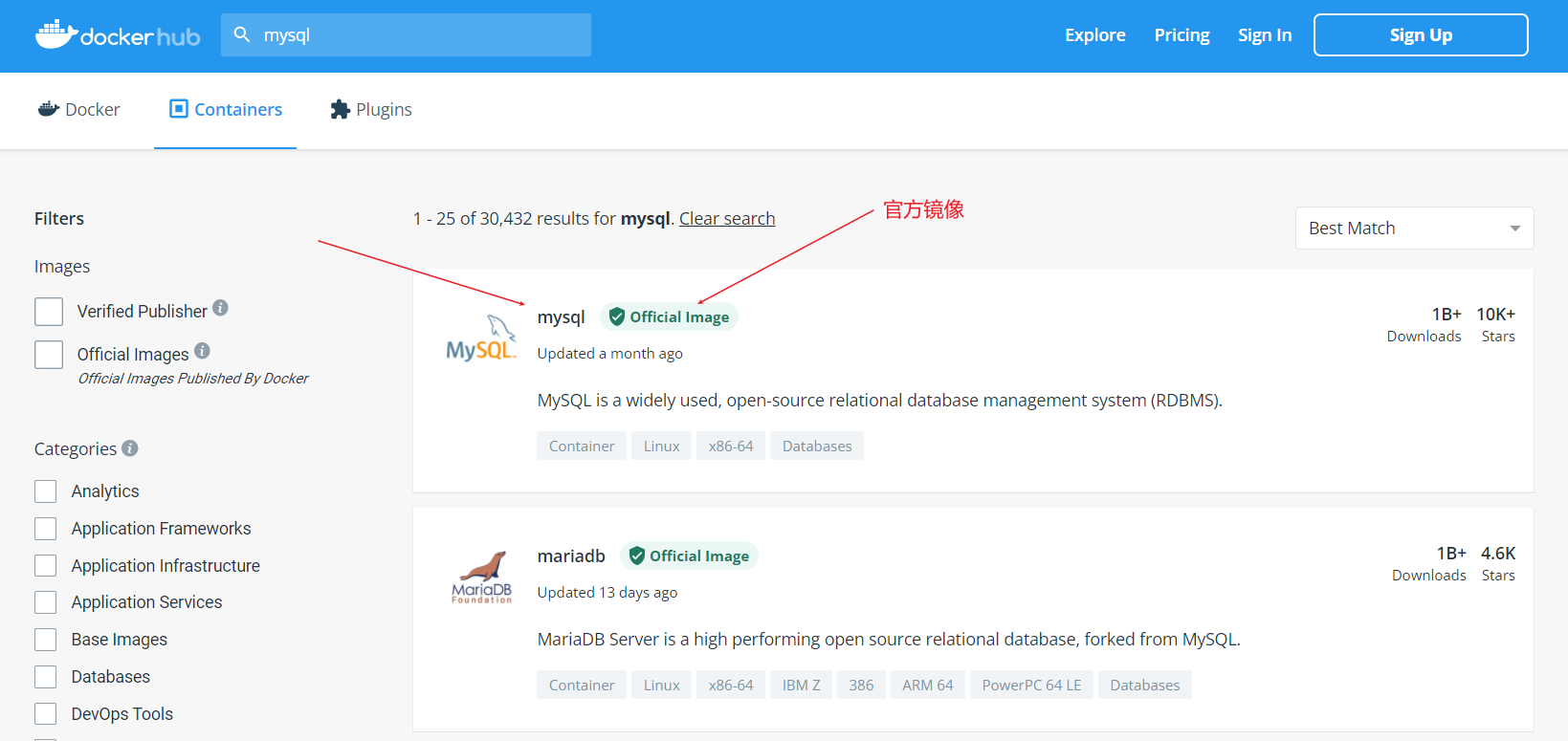Switch to the Docker tab

[78, 110]
